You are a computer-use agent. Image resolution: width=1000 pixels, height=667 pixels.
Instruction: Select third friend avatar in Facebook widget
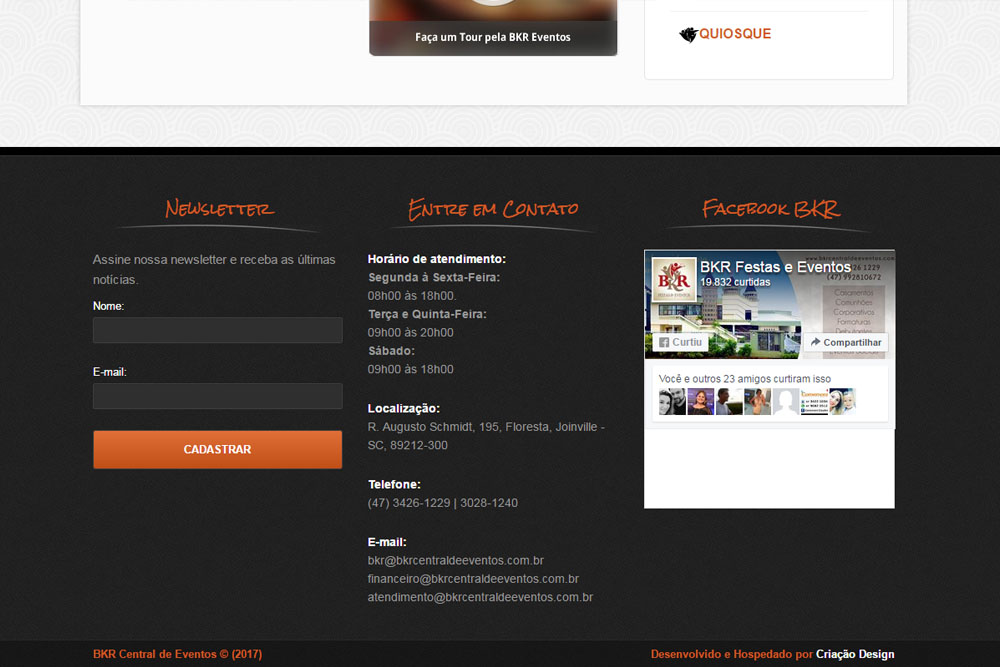(x=729, y=402)
